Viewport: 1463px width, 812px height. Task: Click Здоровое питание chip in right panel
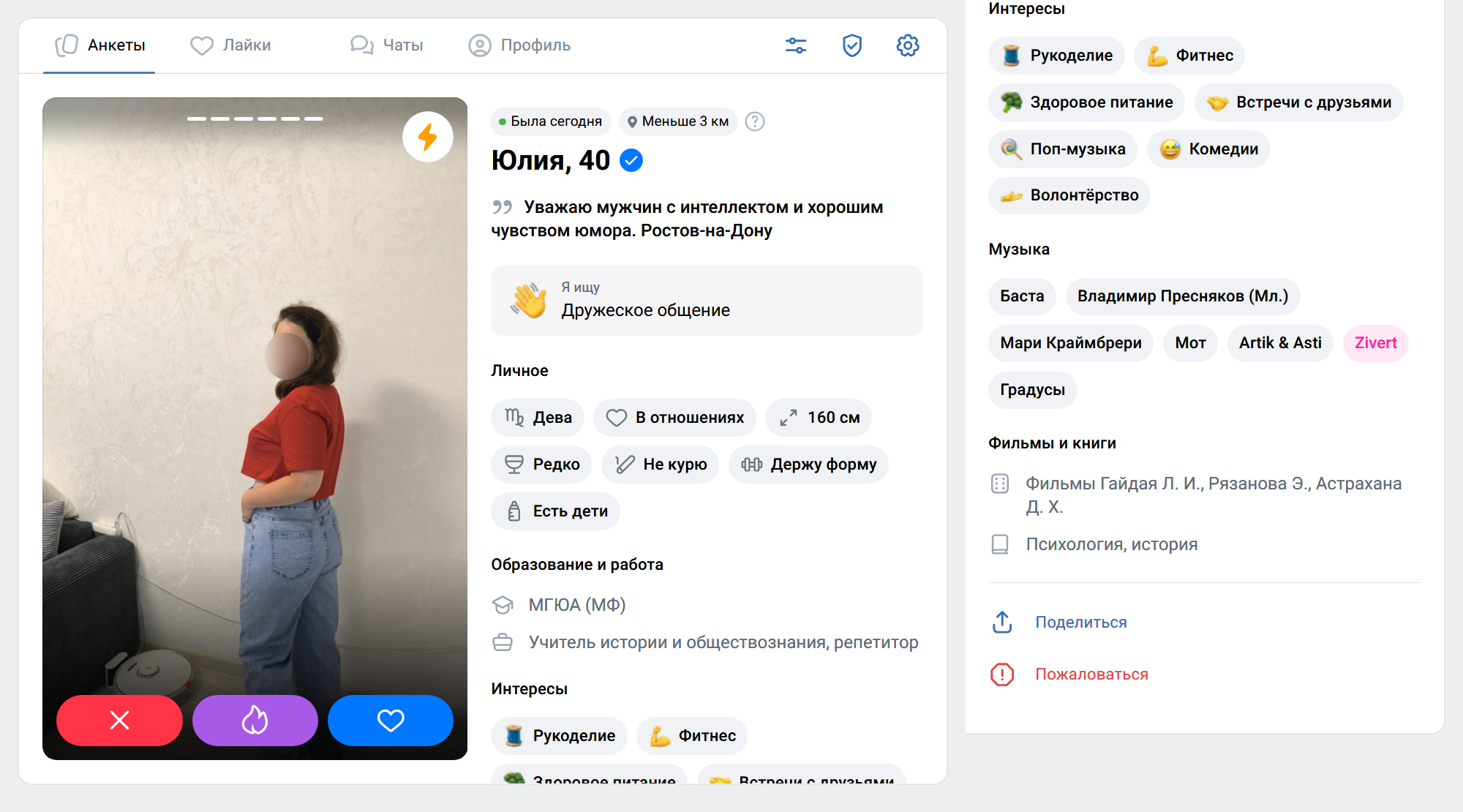1086,102
